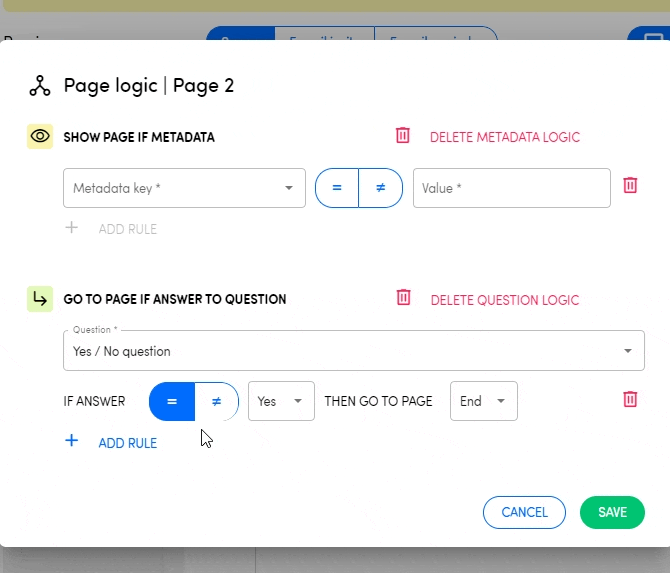Image resolution: width=670 pixels, height=573 pixels.
Task: Click trash icon next to Delete Question Logic
Action: (403, 298)
